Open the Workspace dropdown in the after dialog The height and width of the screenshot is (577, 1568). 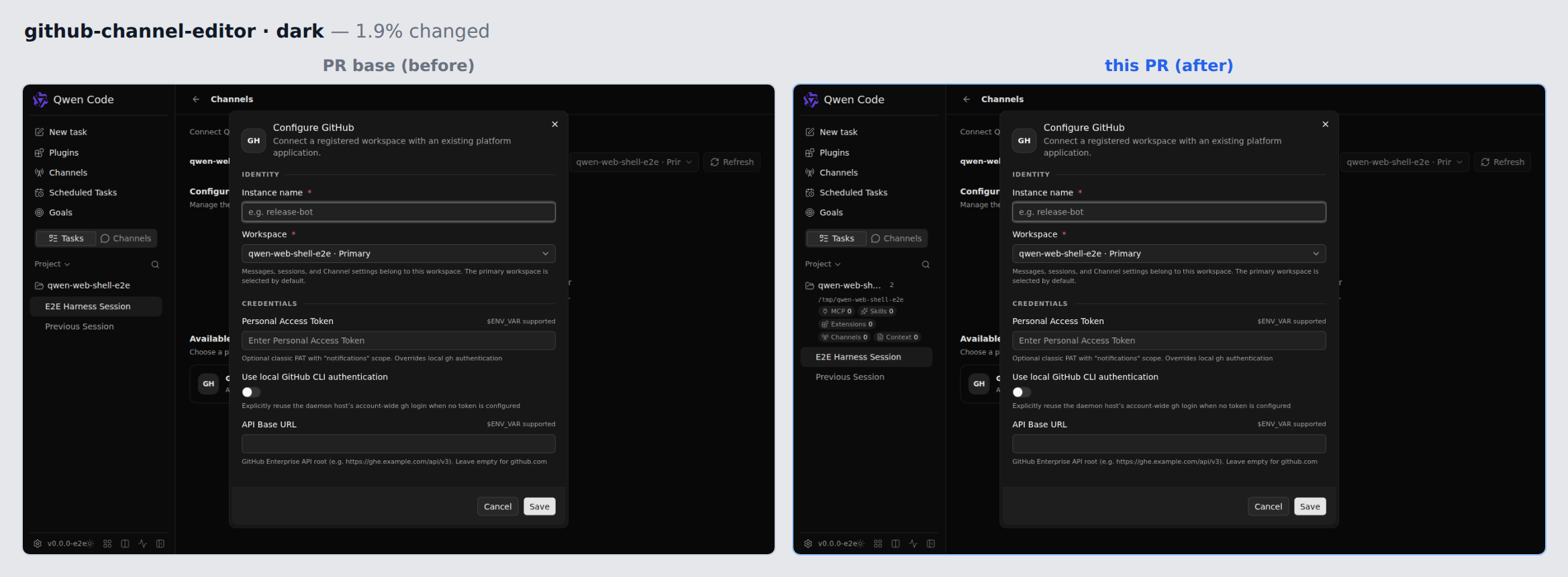pyautogui.click(x=1169, y=254)
